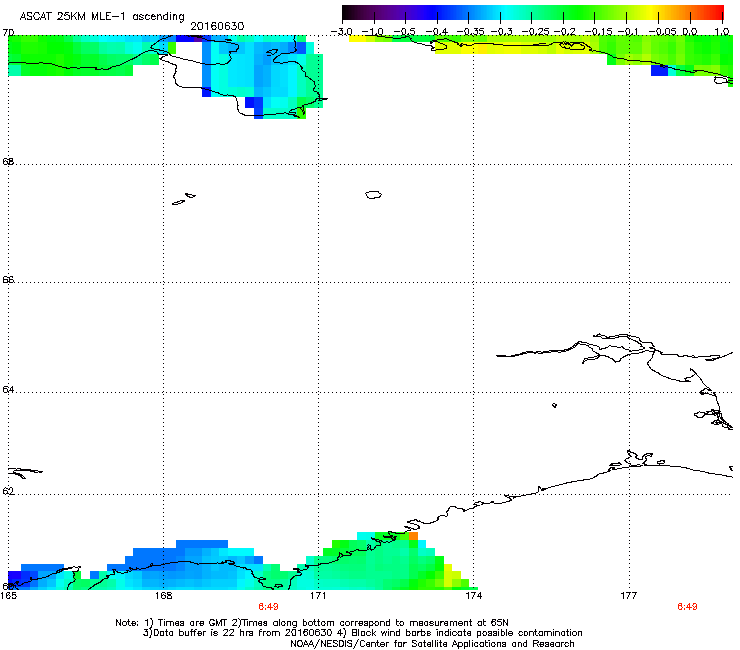Image resolution: width=740 pixels, height=650 pixels.
Task: Click the color bar label "-0.4"
Action: [x=436, y=32]
